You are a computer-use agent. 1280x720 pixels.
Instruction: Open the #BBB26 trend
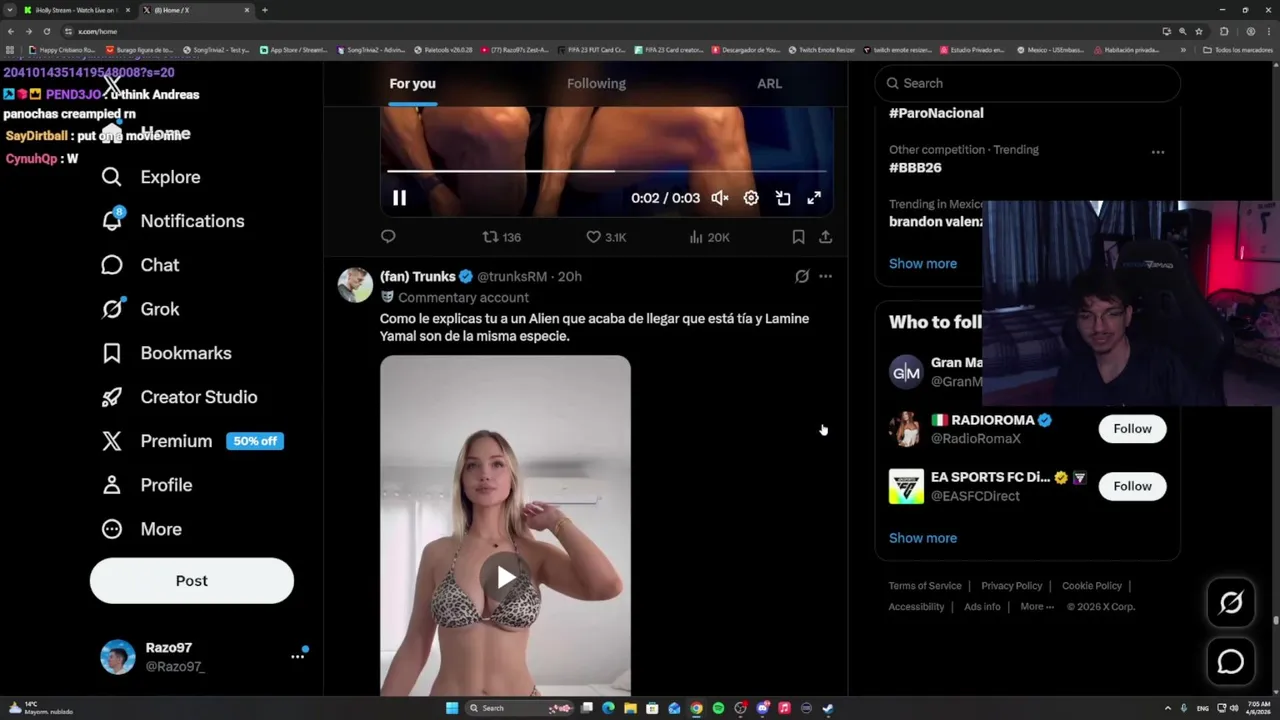(915, 167)
